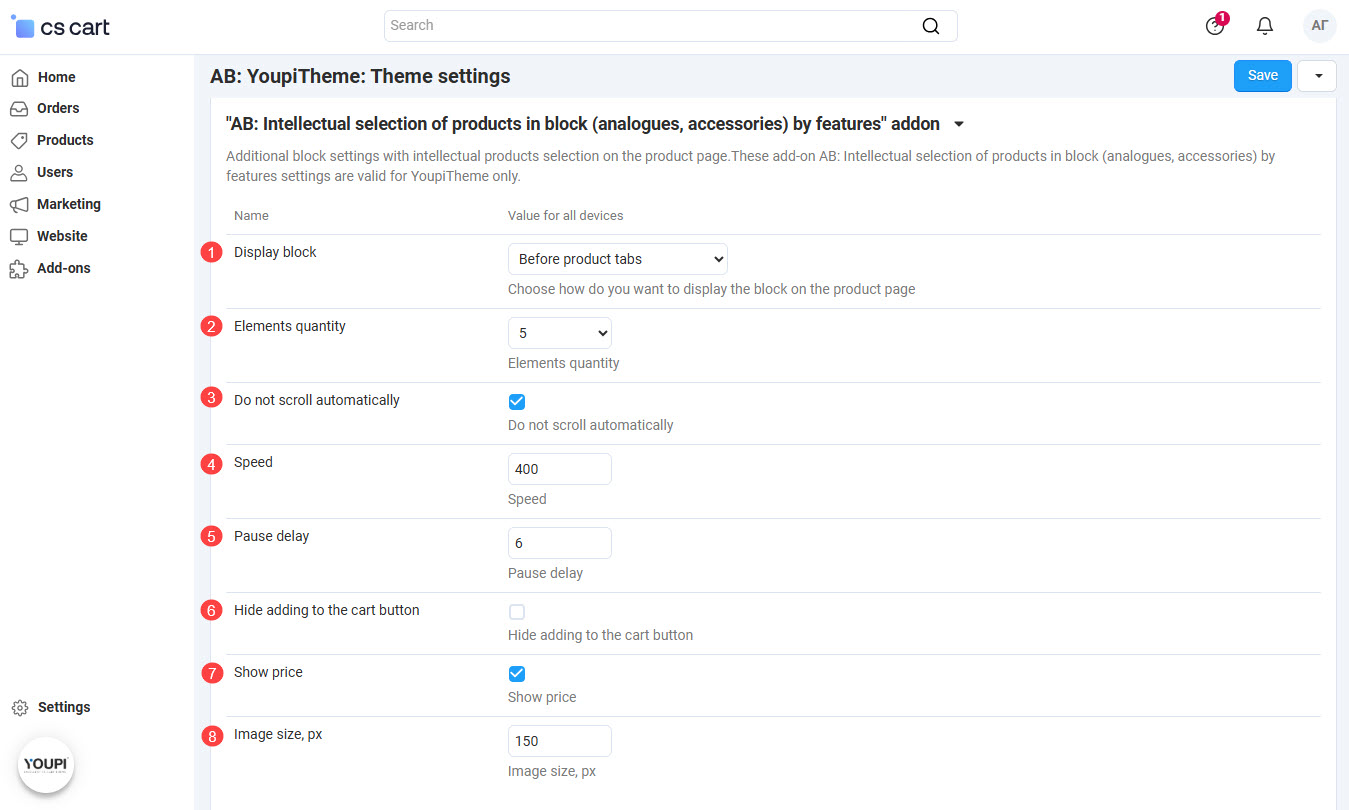Click the Add-ons puzzle icon
1349x810 pixels.
(x=19, y=268)
